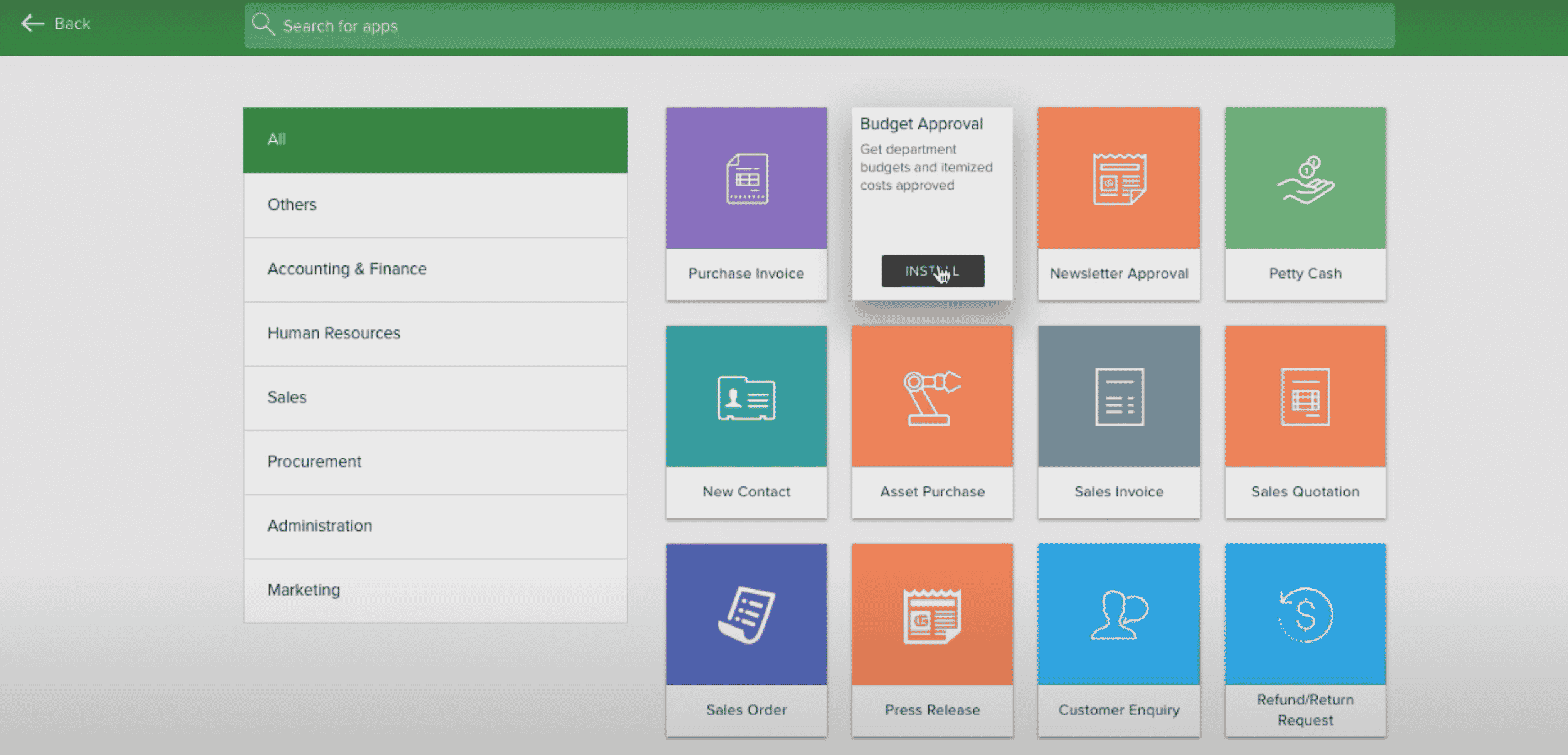Install the Budget Approval app
1568x755 pixels.
click(x=932, y=271)
